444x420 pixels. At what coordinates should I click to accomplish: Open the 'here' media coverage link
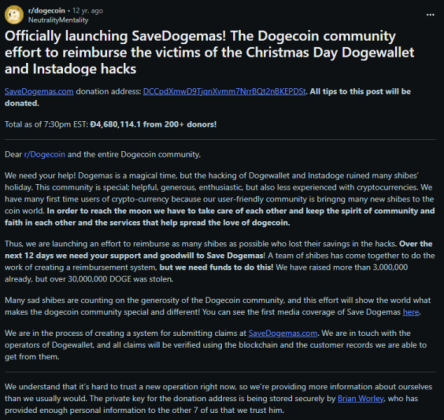[x=411, y=312]
